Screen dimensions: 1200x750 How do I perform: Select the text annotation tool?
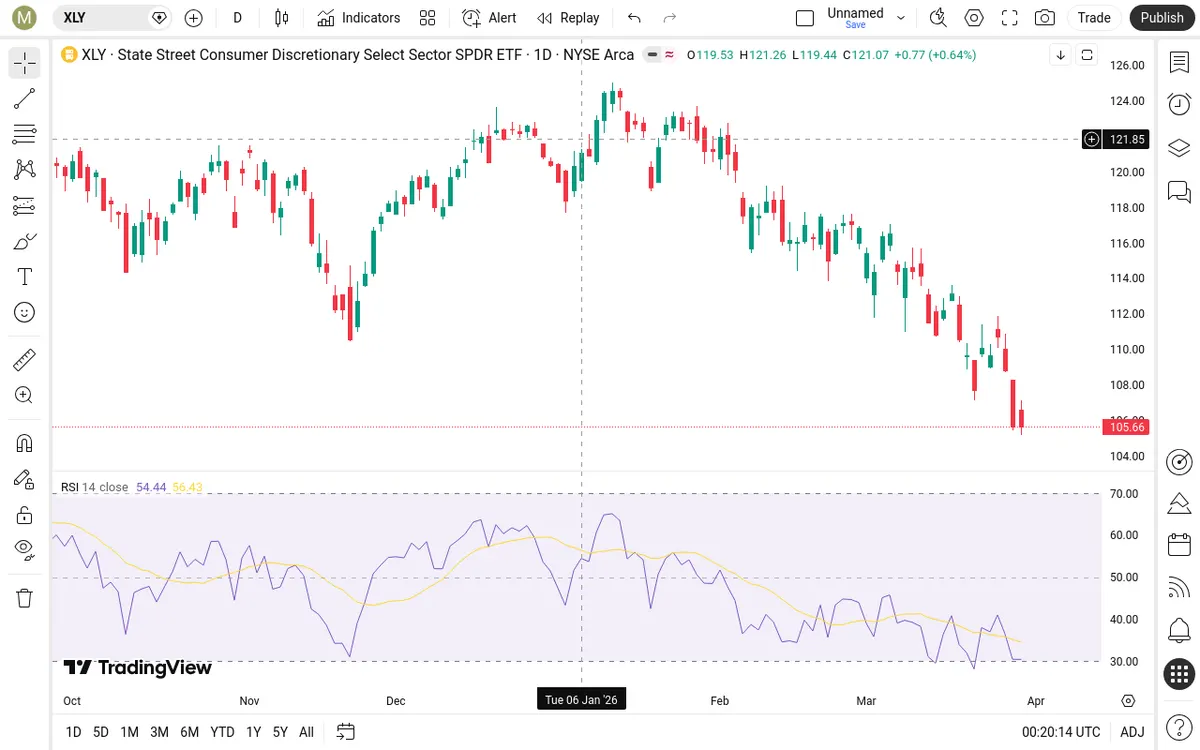tap(25, 277)
